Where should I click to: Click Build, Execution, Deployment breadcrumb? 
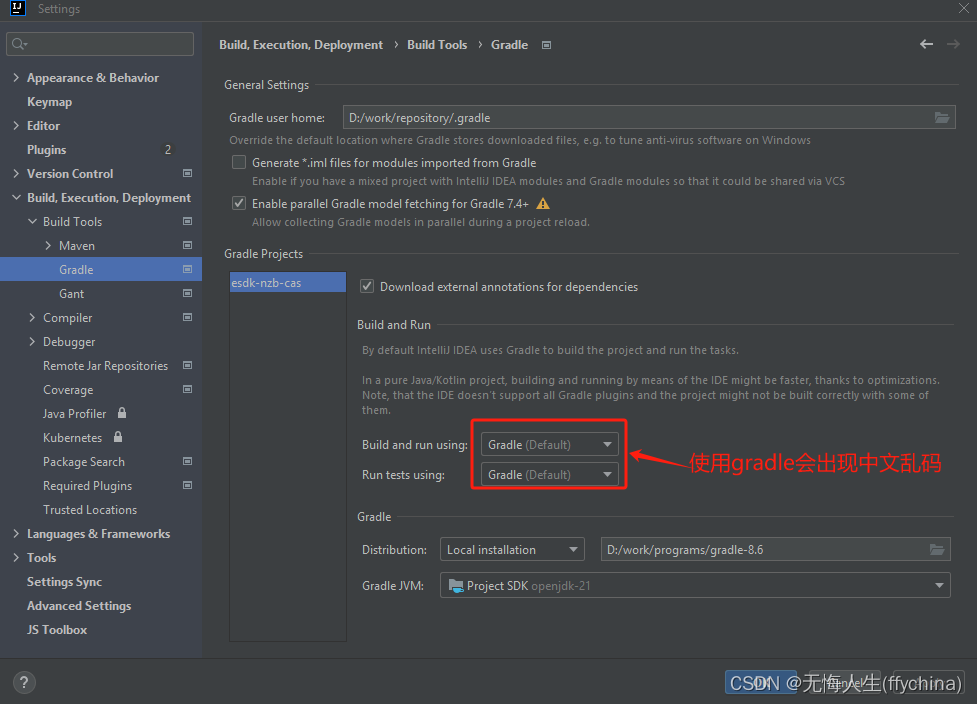pyautogui.click(x=301, y=45)
